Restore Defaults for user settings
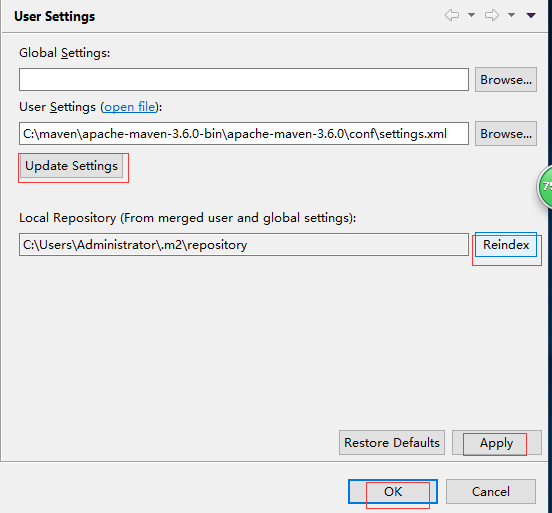The height and width of the screenshot is (513, 552). [392, 443]
